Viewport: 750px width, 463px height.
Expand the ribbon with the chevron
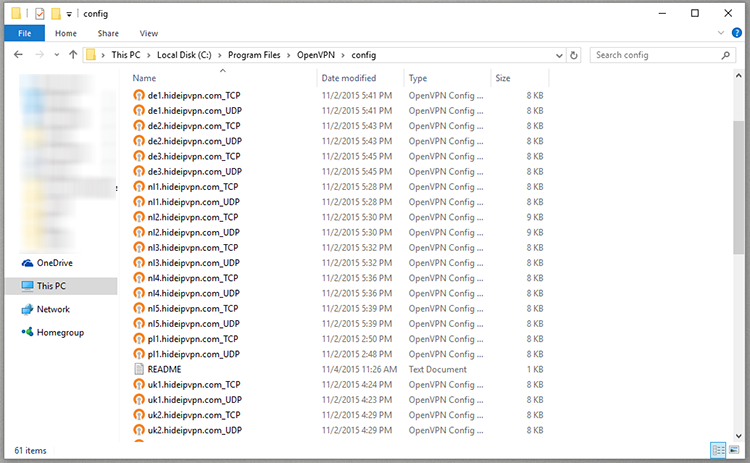point(721,33)
